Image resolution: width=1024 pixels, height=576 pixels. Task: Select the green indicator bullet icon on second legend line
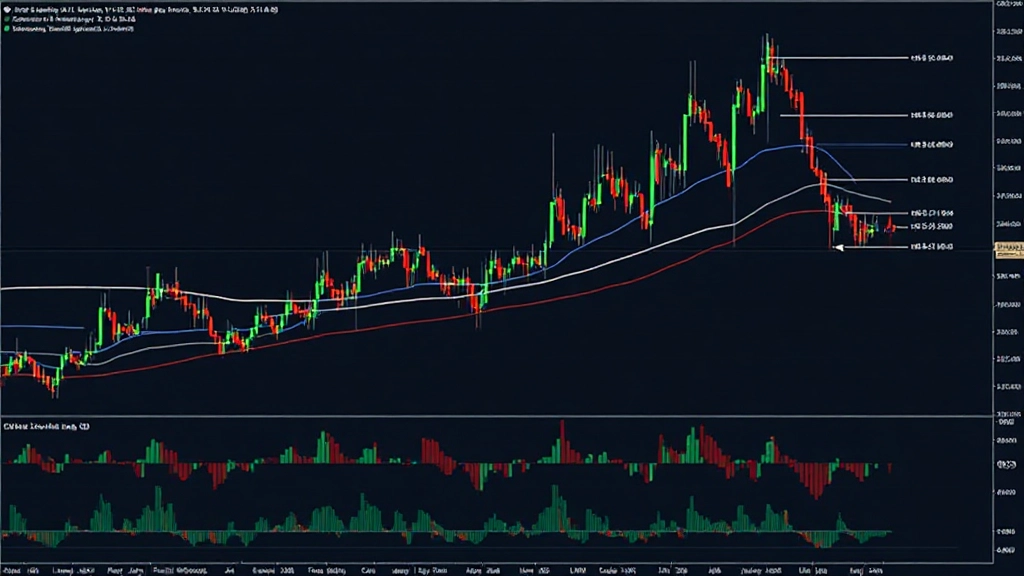pyautogui.click(x=7, y=19)
